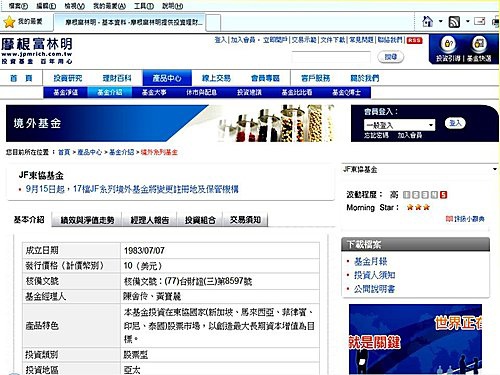Open a new blank browser tab
500x375 pixels.
[213, 23]
